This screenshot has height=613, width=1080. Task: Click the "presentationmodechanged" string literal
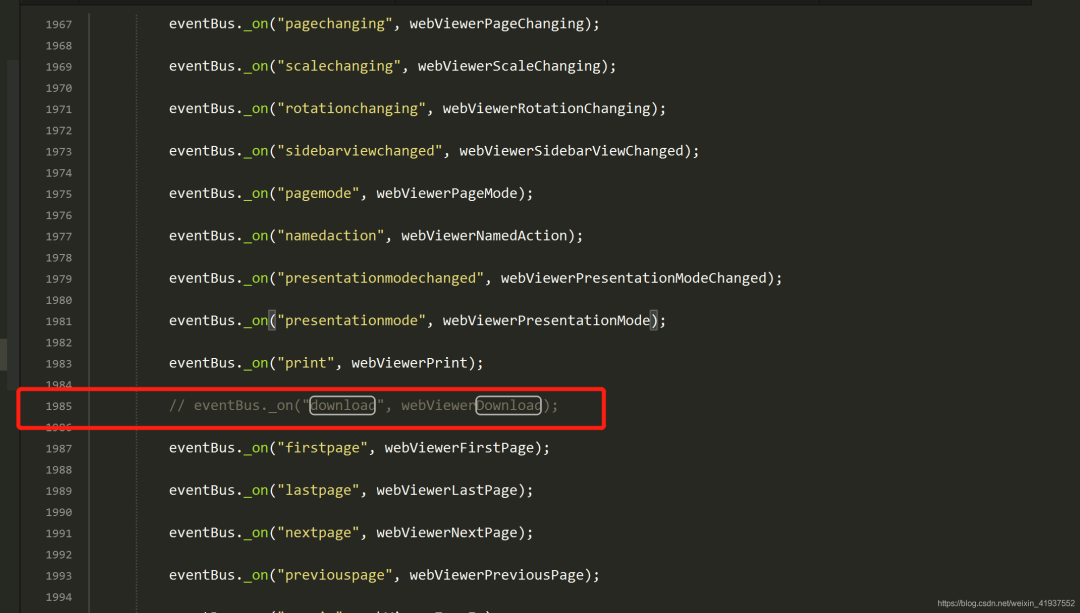pyautogui.click(x=380, y=278)
